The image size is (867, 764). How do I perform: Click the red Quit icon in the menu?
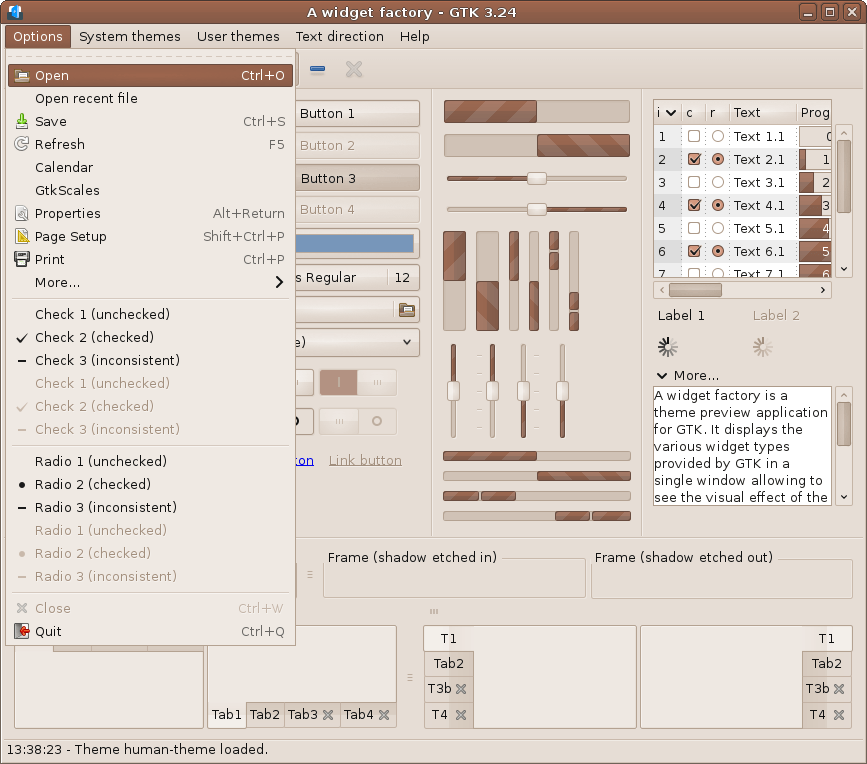click(x=22, y=631)
